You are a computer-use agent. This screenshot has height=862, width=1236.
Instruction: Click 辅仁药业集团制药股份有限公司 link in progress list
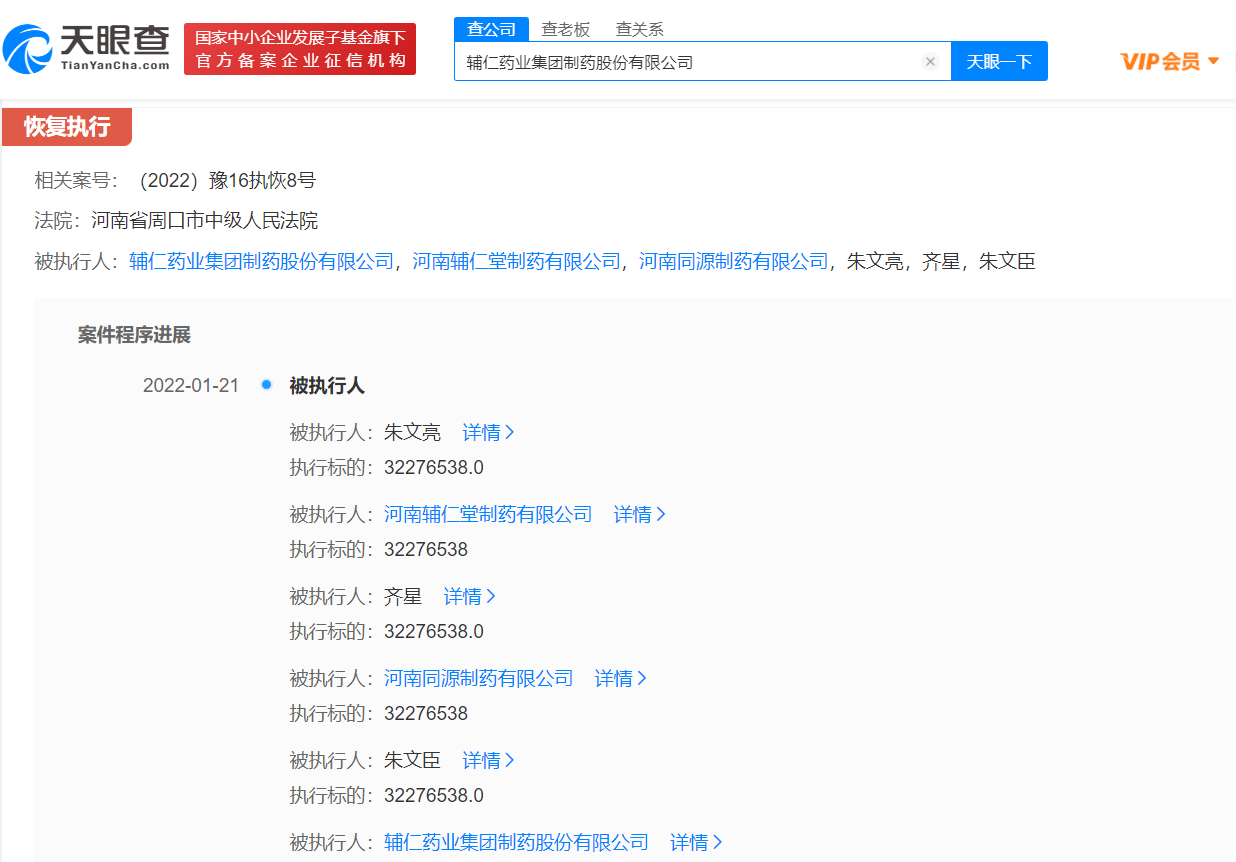click(x=516, y=843)
